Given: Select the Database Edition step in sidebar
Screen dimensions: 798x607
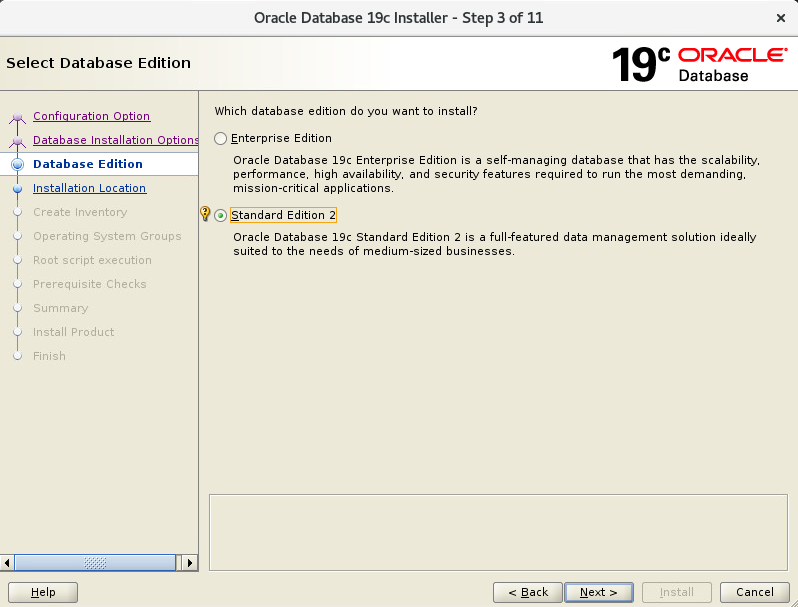Looking at the screenshot, I should pyautogui.click(x=88, y=164).
